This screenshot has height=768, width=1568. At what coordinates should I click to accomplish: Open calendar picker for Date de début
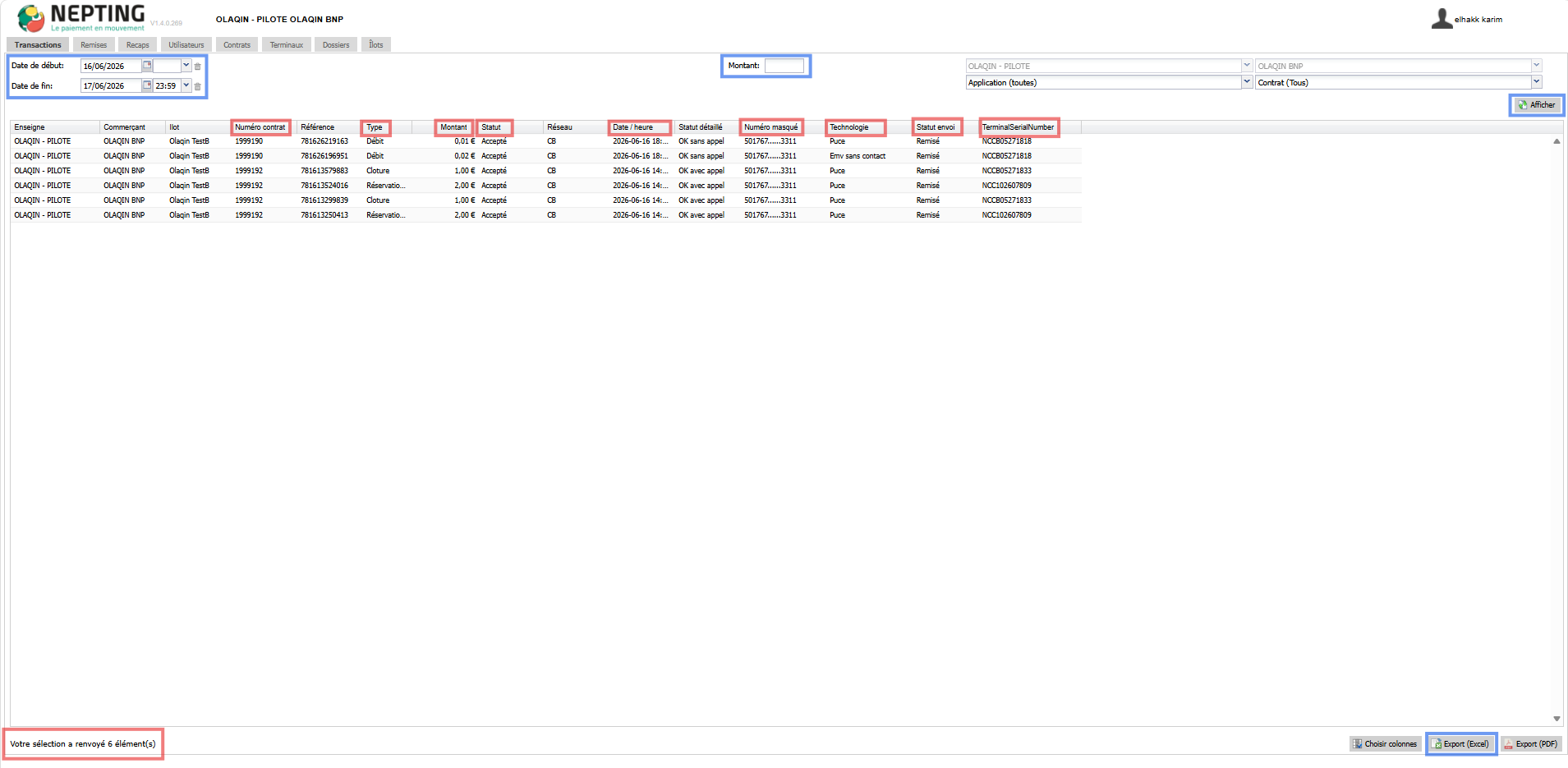click(x=147, y=66)
